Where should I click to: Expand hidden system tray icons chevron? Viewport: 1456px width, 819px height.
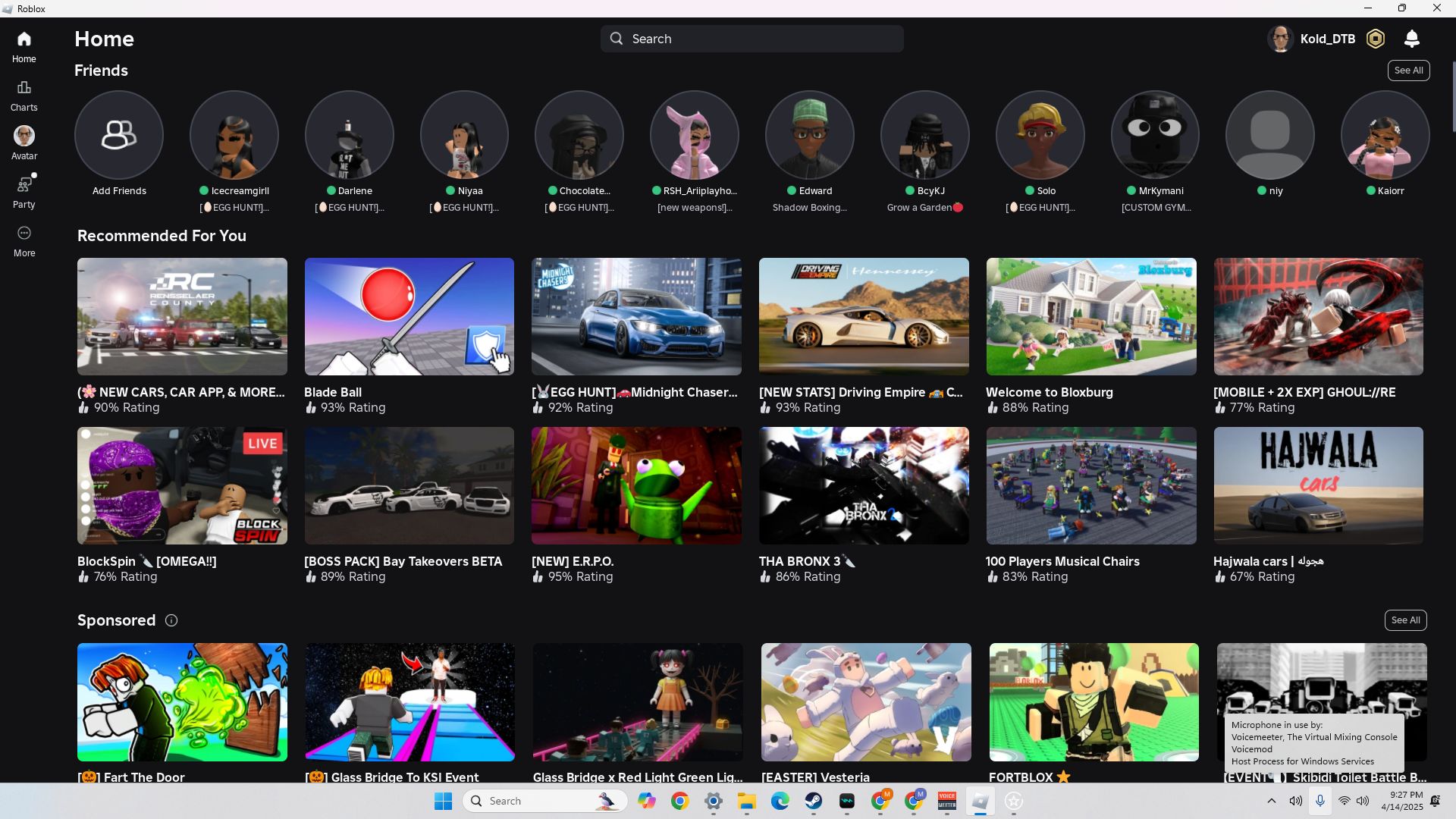(x=1272, y=801)
